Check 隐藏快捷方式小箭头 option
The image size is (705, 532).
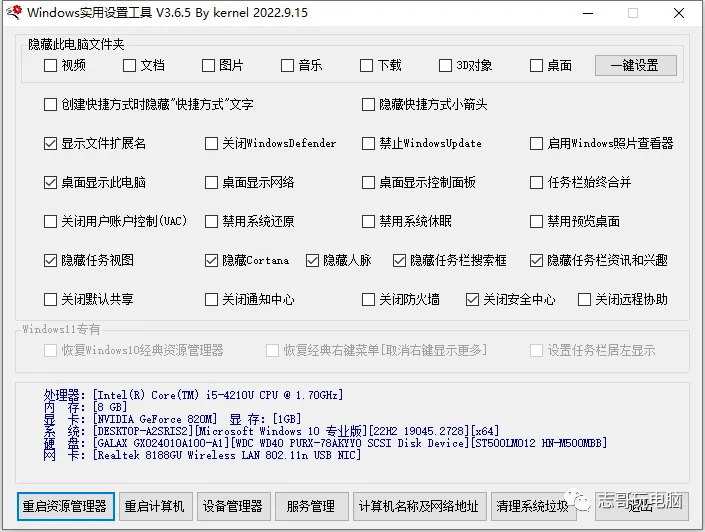click(368, 104)
